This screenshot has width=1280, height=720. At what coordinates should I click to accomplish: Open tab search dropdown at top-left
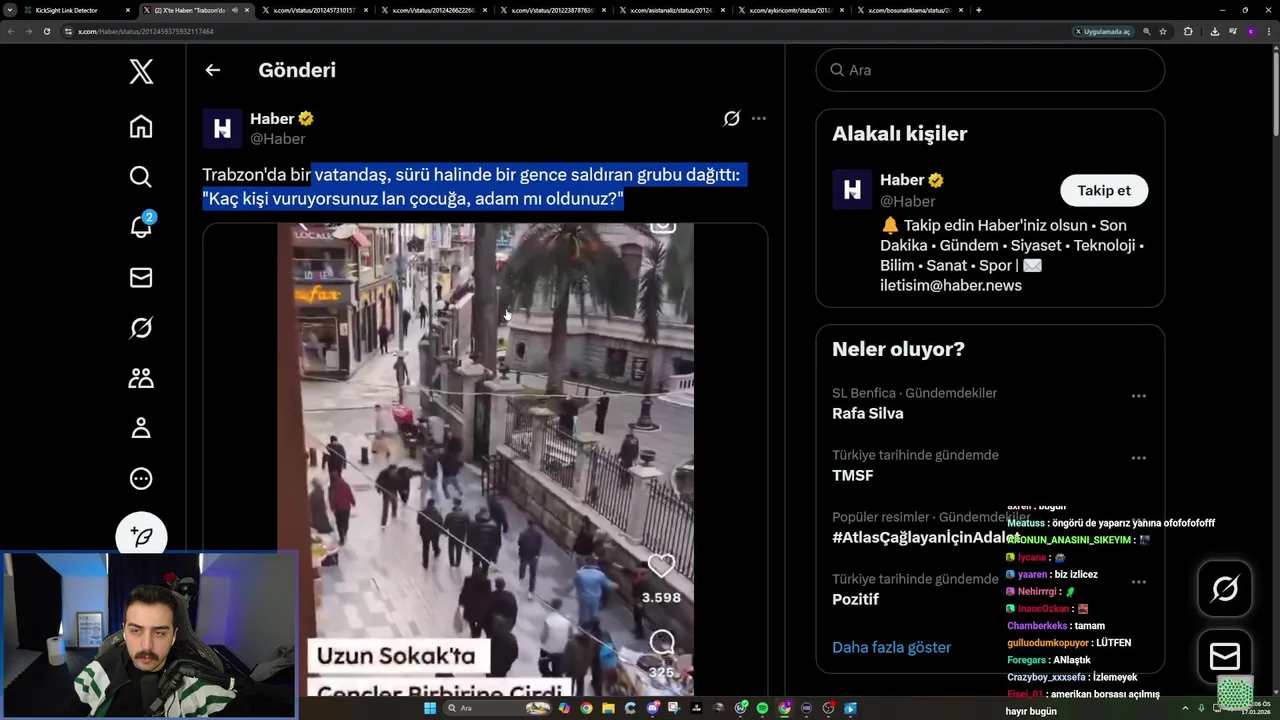pos(9,10)
